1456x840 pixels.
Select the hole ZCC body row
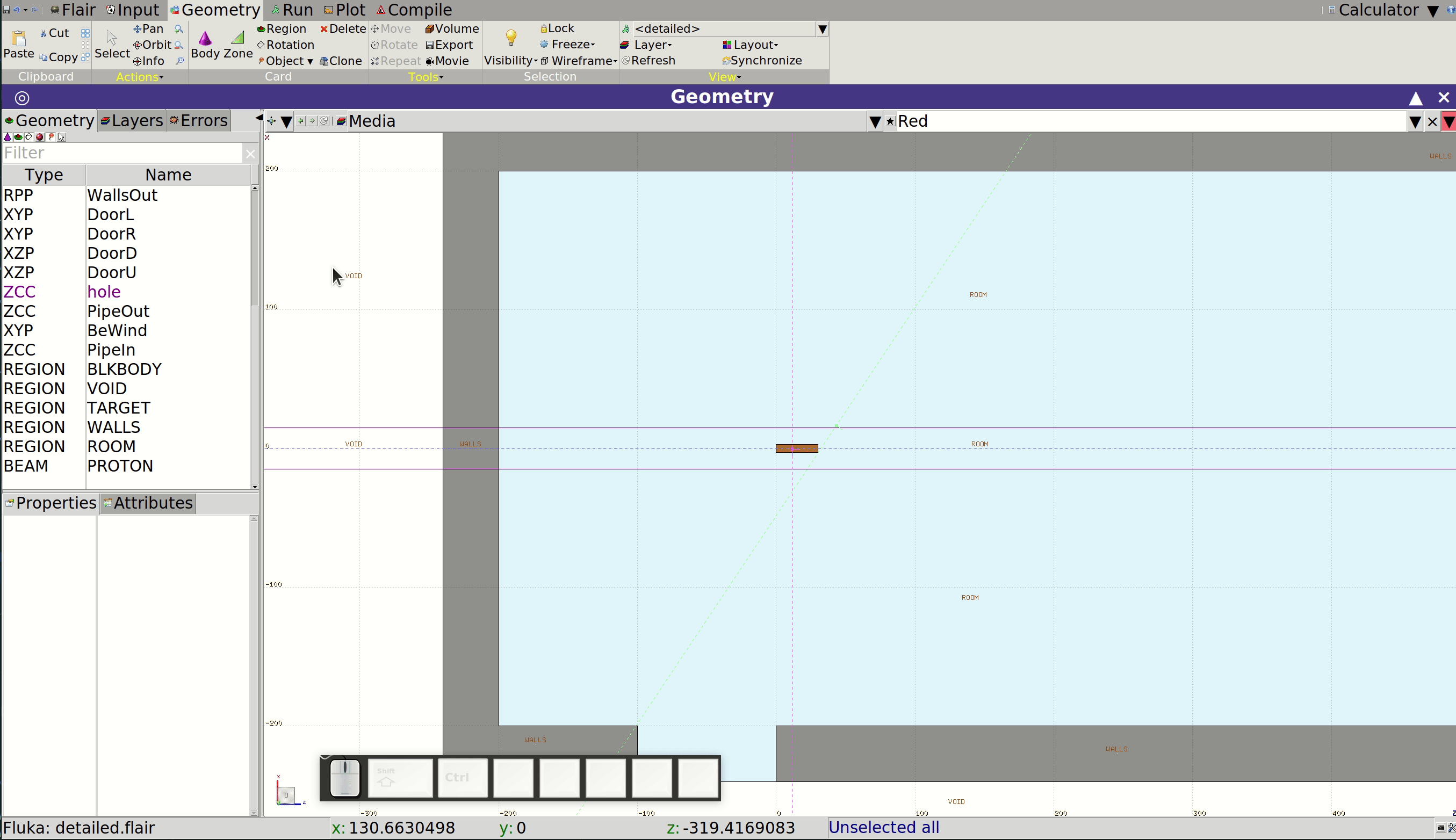click(126, 292)
